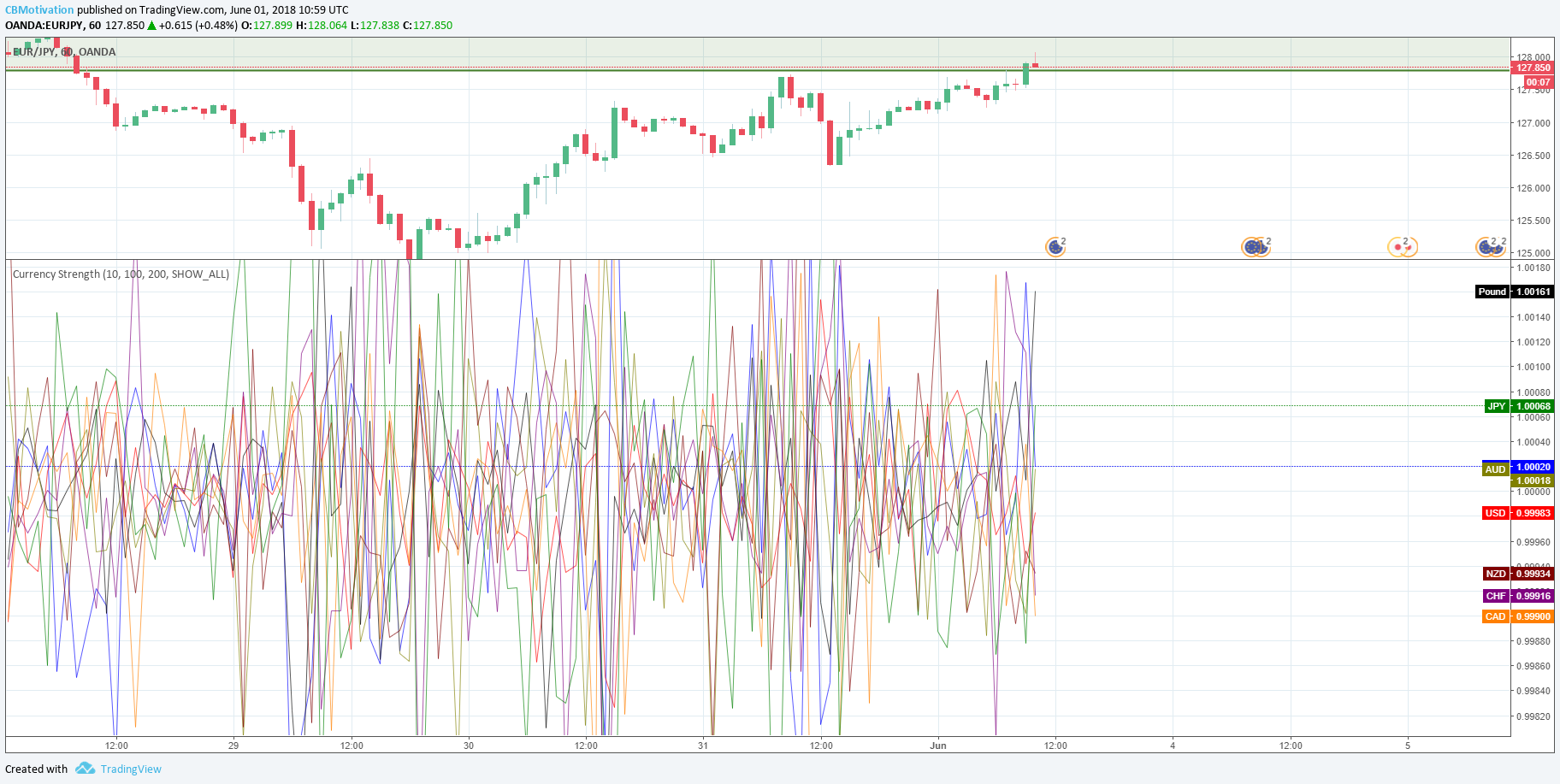Select the CAD strength label
The height and width of the screenshot is (784, 1560).
coord(1495,616)
